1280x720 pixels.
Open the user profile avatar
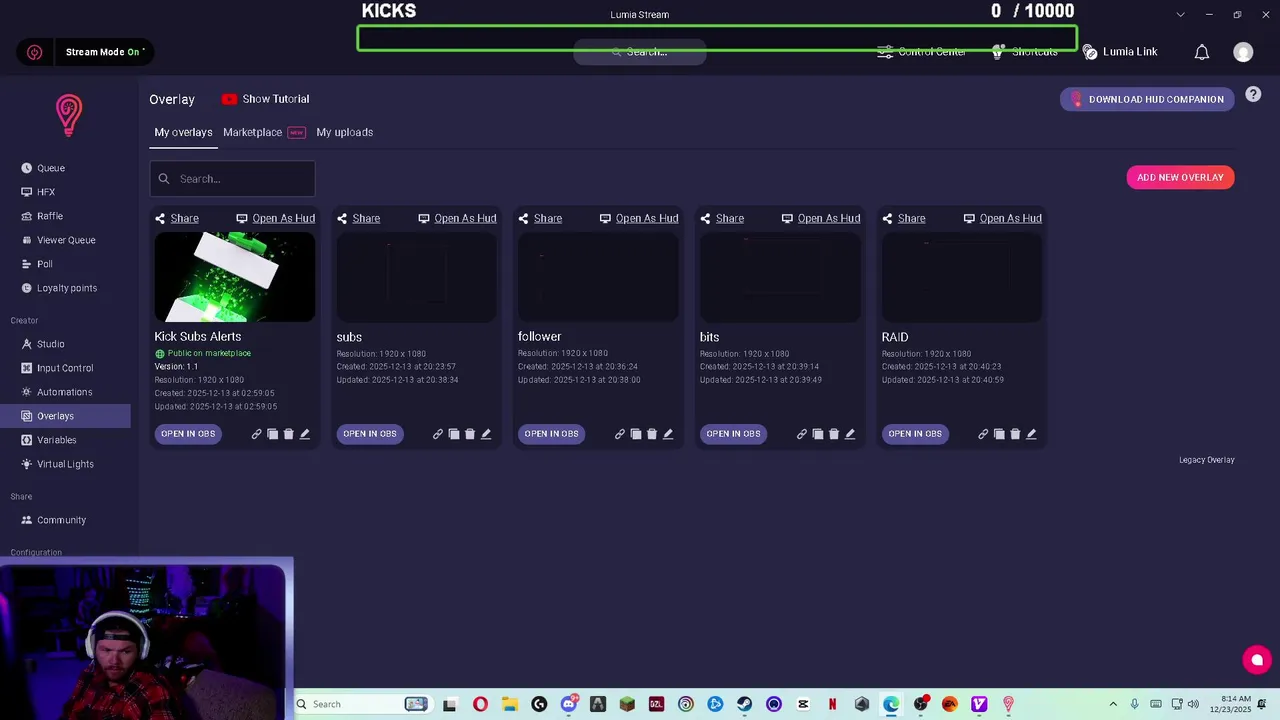1243,52
